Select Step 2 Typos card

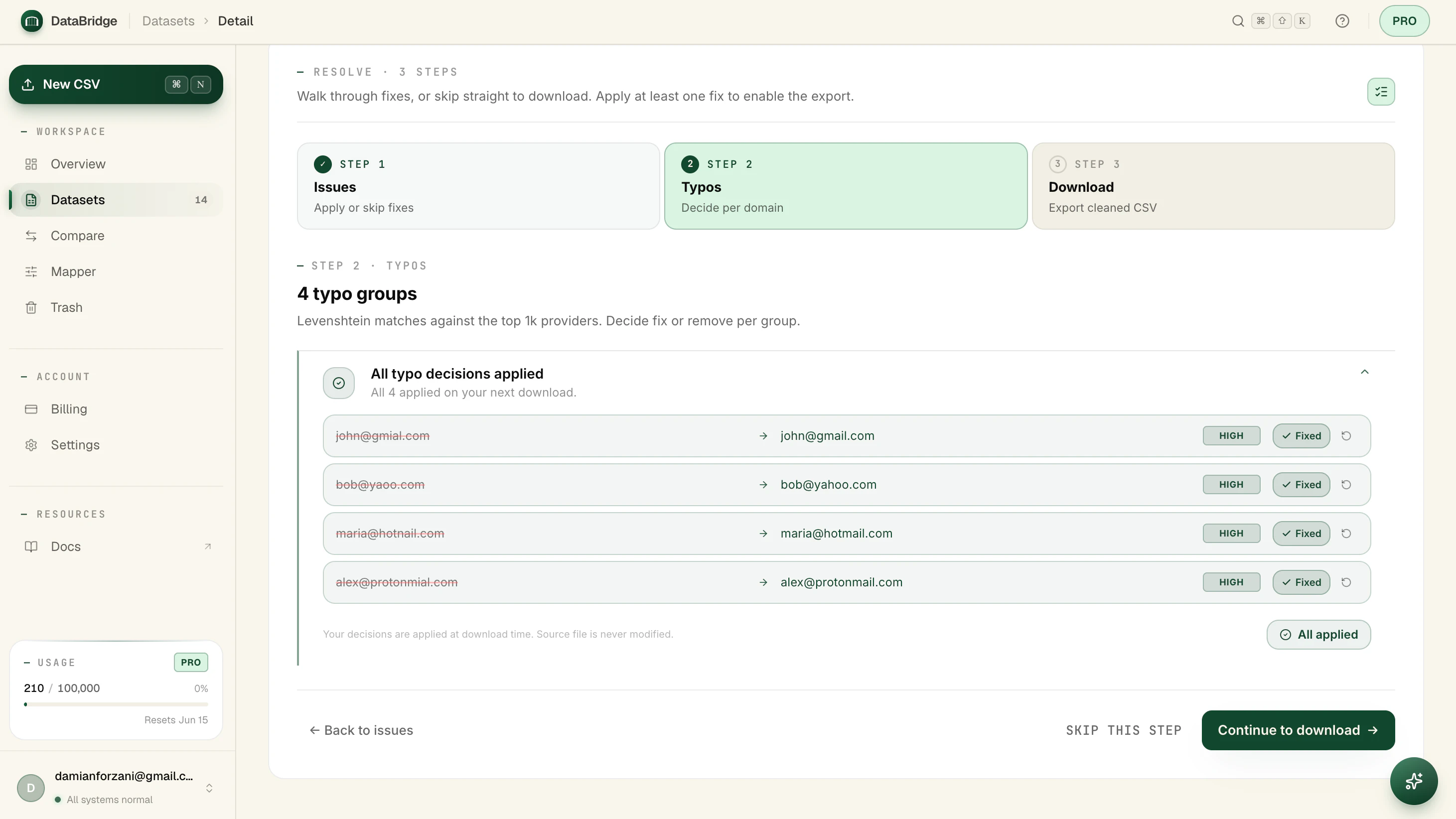[x=846, y=186]
